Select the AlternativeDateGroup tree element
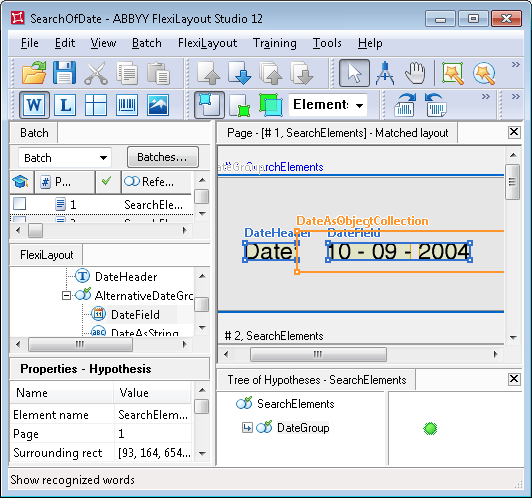 click(144, 295)
